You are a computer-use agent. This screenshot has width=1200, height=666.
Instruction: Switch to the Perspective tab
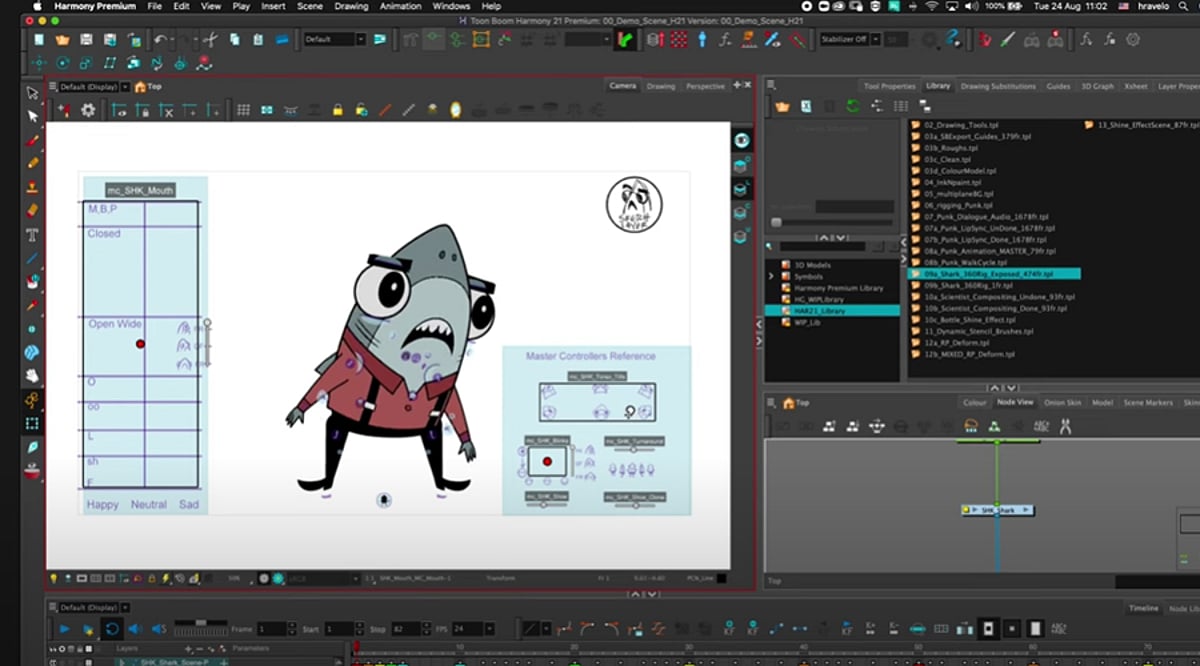[705, 86]
